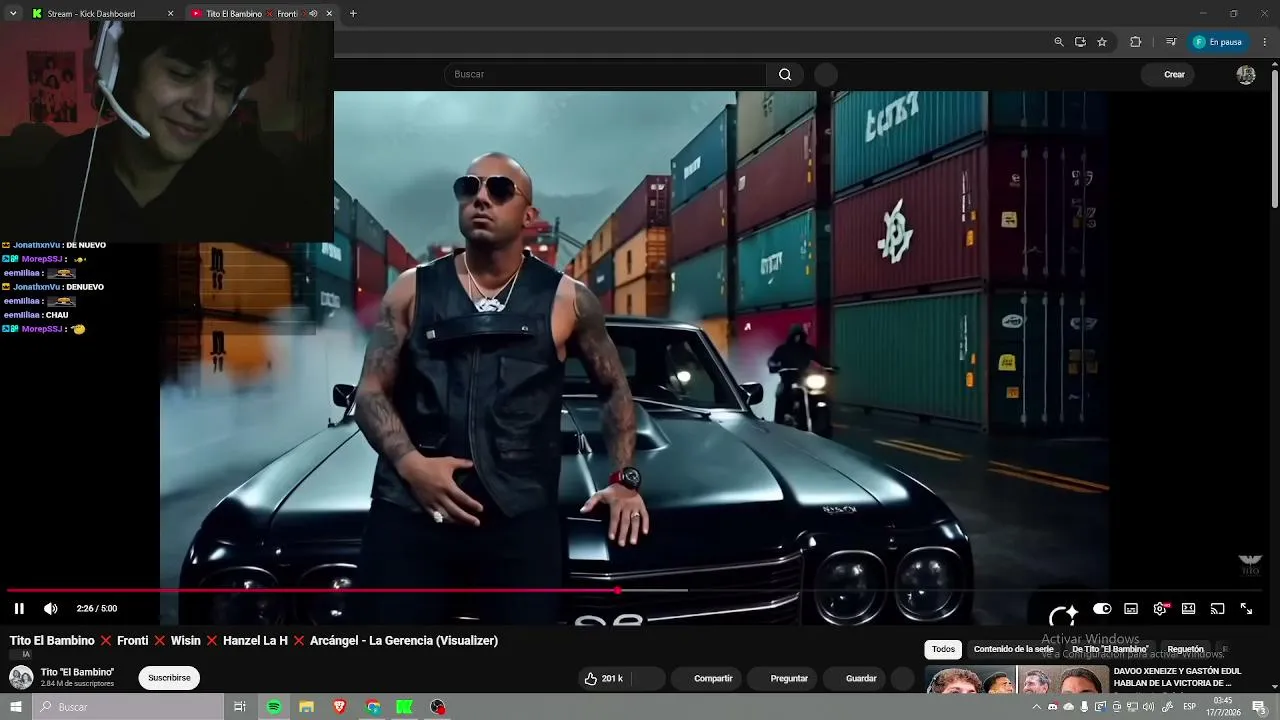1280x720 pixels.
Task: Select the De Tito "El Bambino" chip
Action: [x=1110, y=649]
